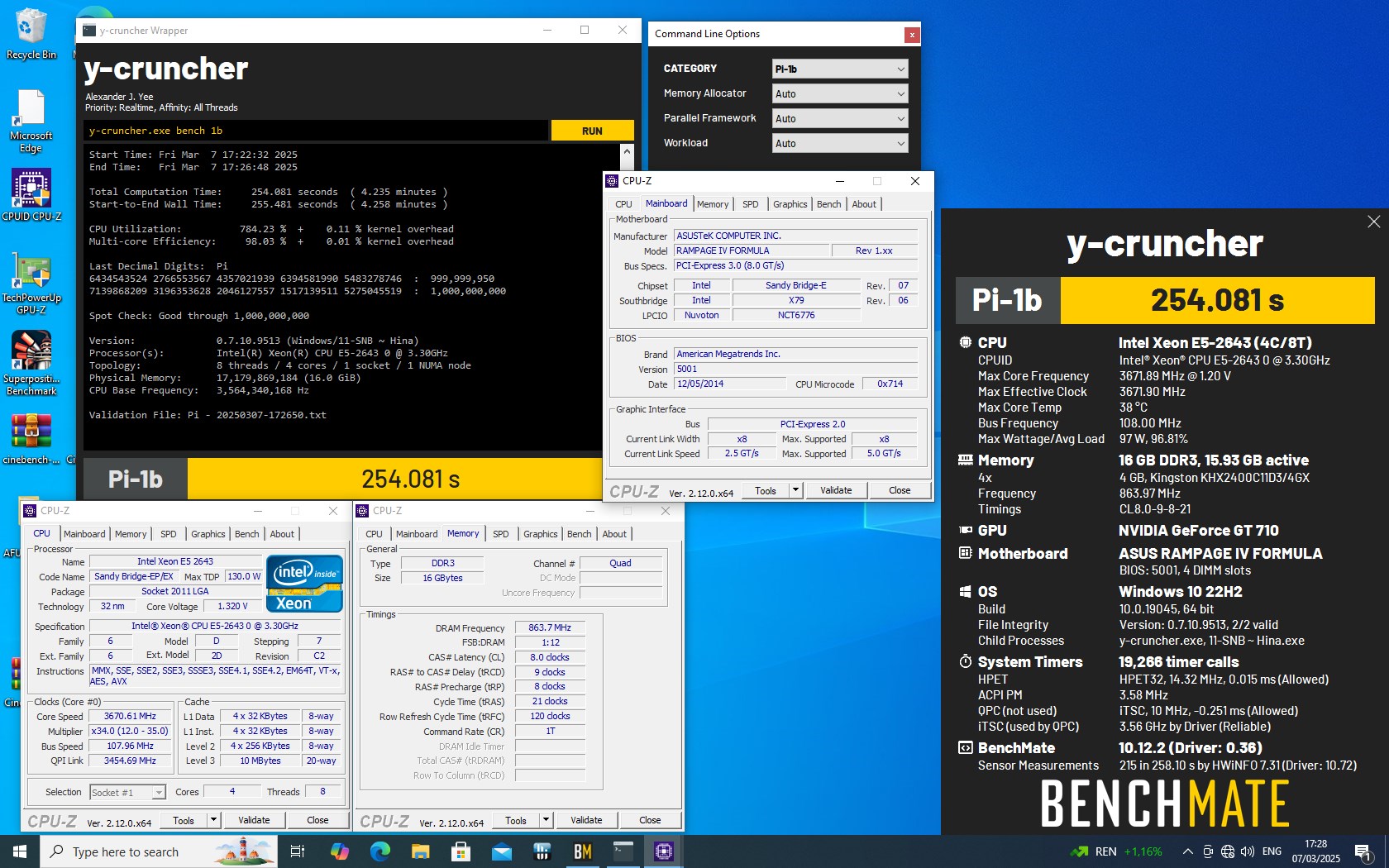Open the volume control in the tray
This screenshot has width=1389, height=868.
1248,851
